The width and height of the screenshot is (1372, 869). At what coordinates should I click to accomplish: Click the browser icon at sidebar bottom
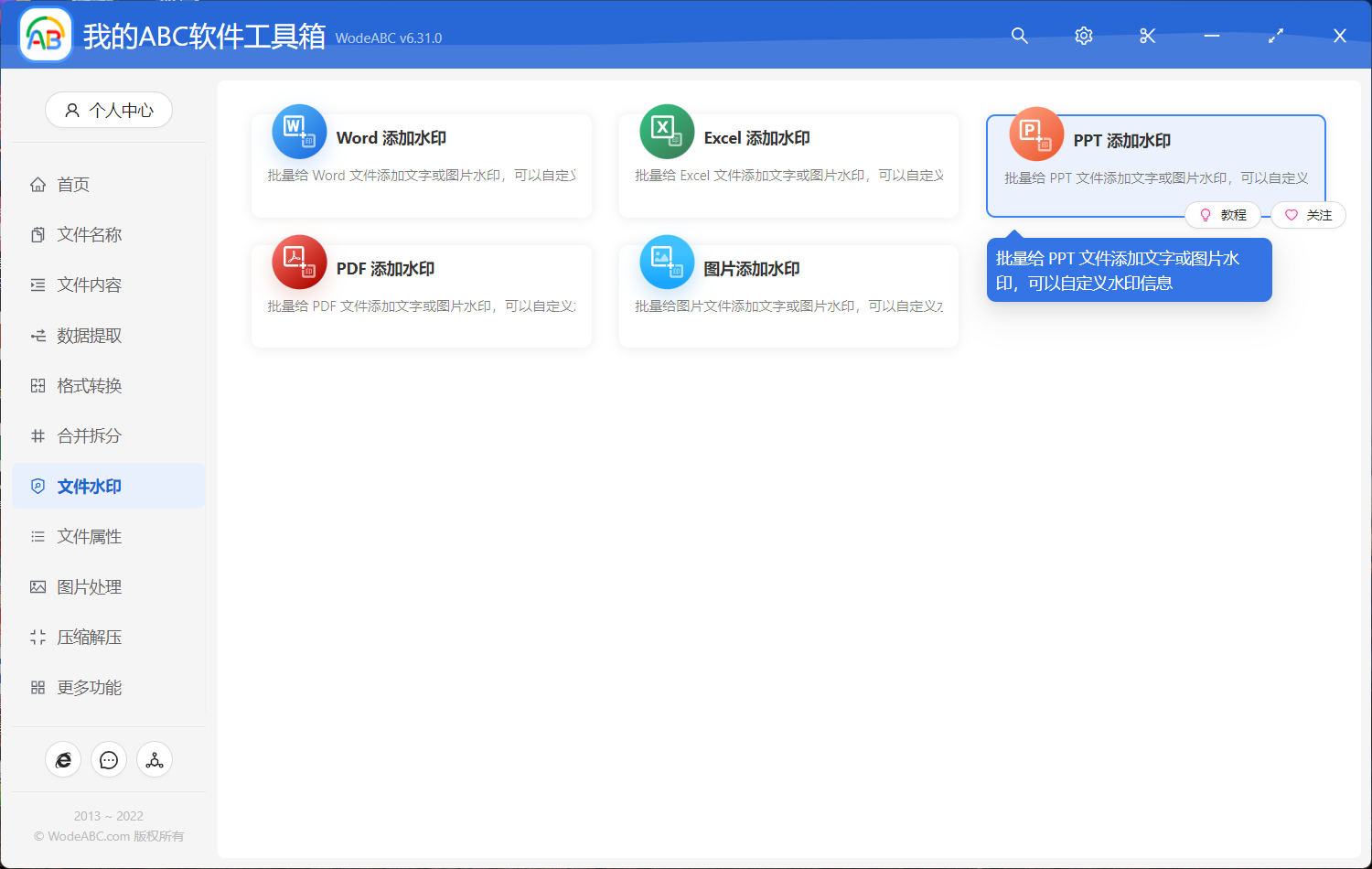63,759
